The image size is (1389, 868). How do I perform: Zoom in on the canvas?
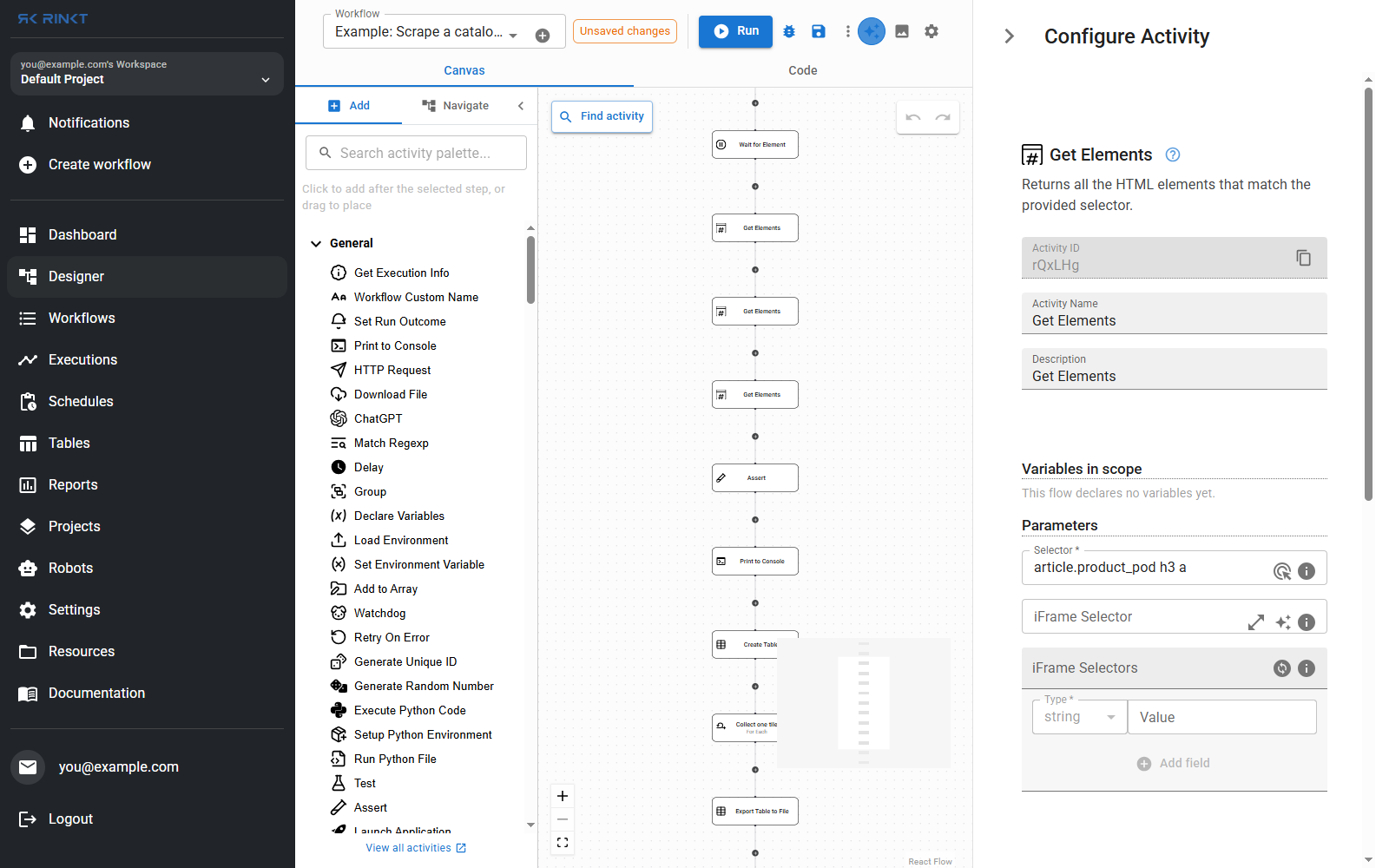tap(563, 796)
